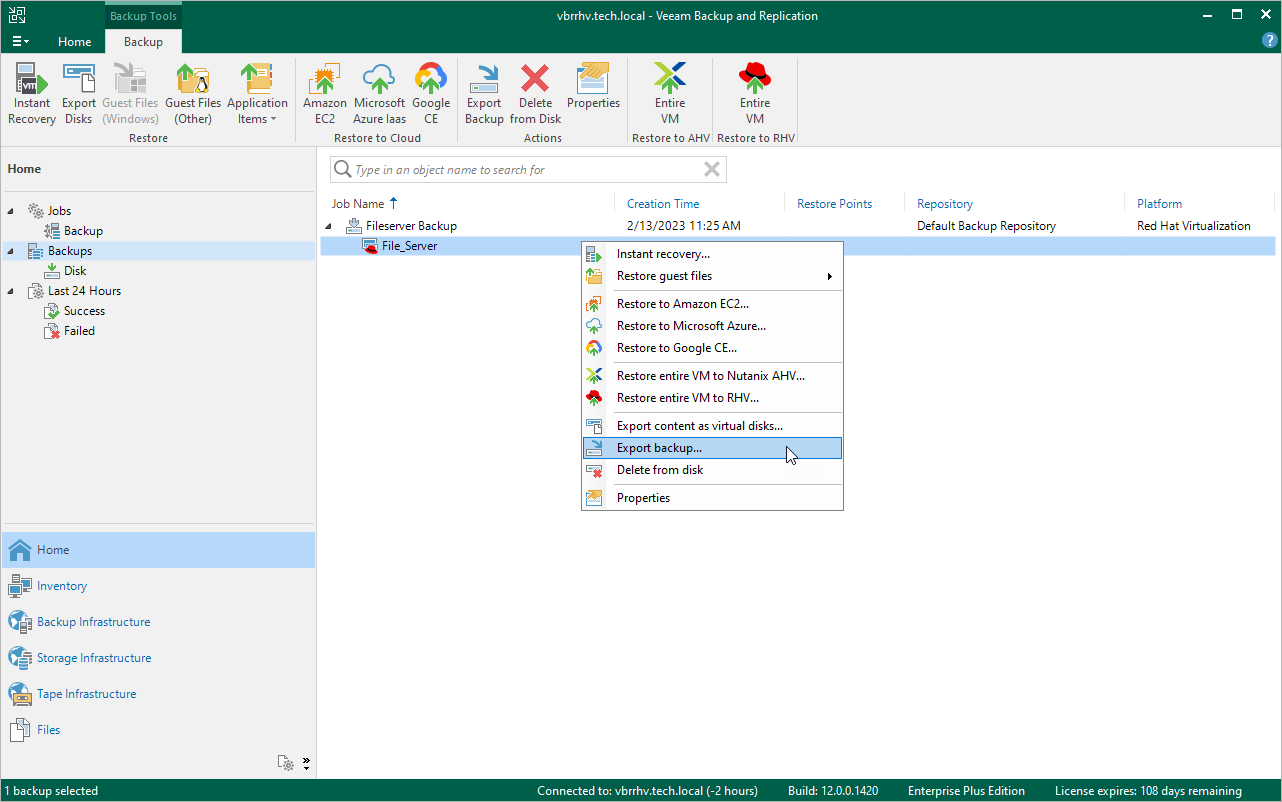Image resolution: width=1282 pixels, height=802 pixels.
Task: Open Properties from the context menu
Action: (712, 498)
